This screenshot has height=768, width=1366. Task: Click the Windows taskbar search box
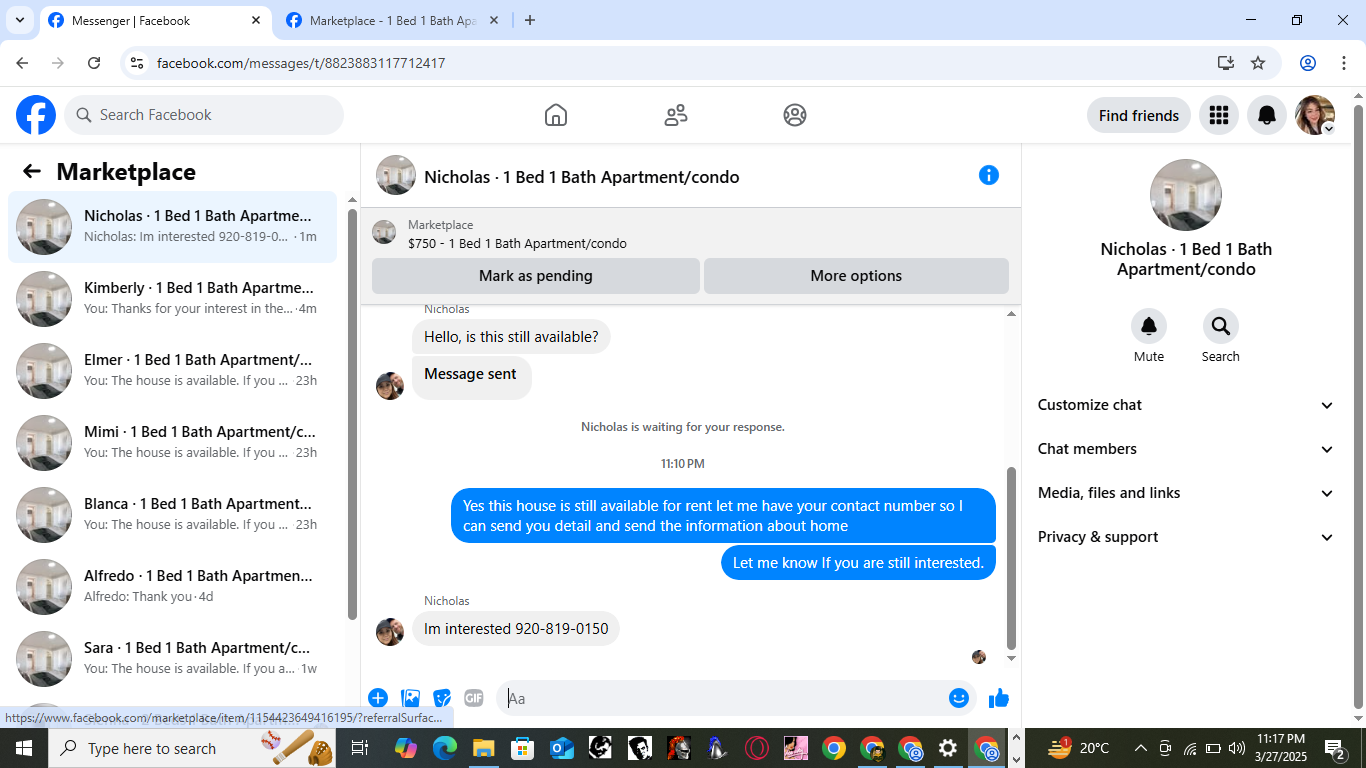pos(193,748)
